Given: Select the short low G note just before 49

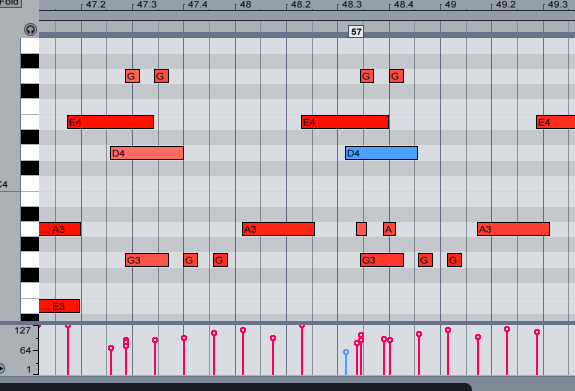Looking at the screenshot, I should pyautogui.click(x=425, y=260).
